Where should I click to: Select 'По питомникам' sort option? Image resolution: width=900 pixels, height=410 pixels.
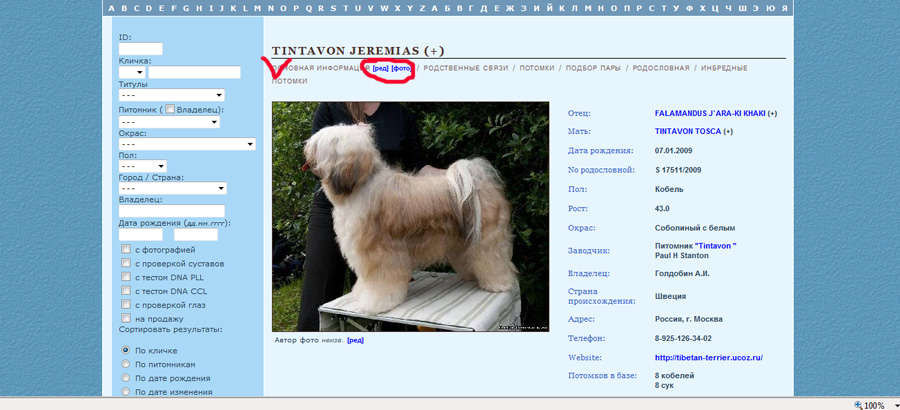[126, 364]
